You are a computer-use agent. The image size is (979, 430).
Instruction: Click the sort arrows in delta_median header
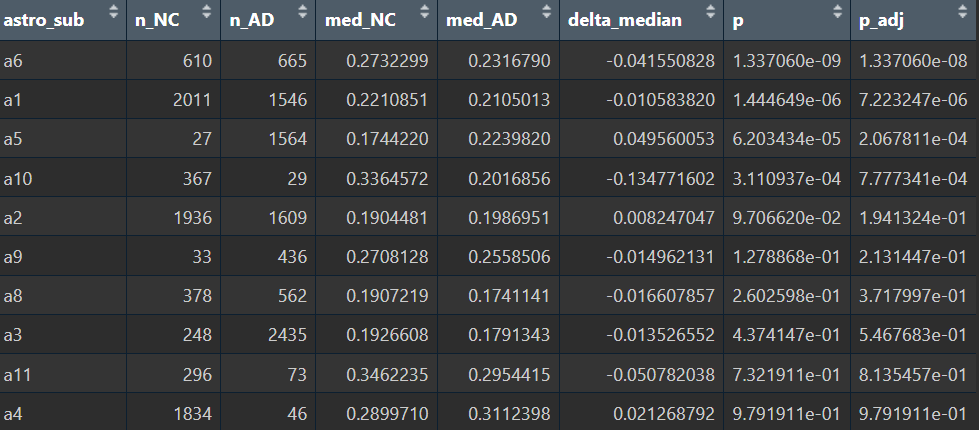[709, 14]
